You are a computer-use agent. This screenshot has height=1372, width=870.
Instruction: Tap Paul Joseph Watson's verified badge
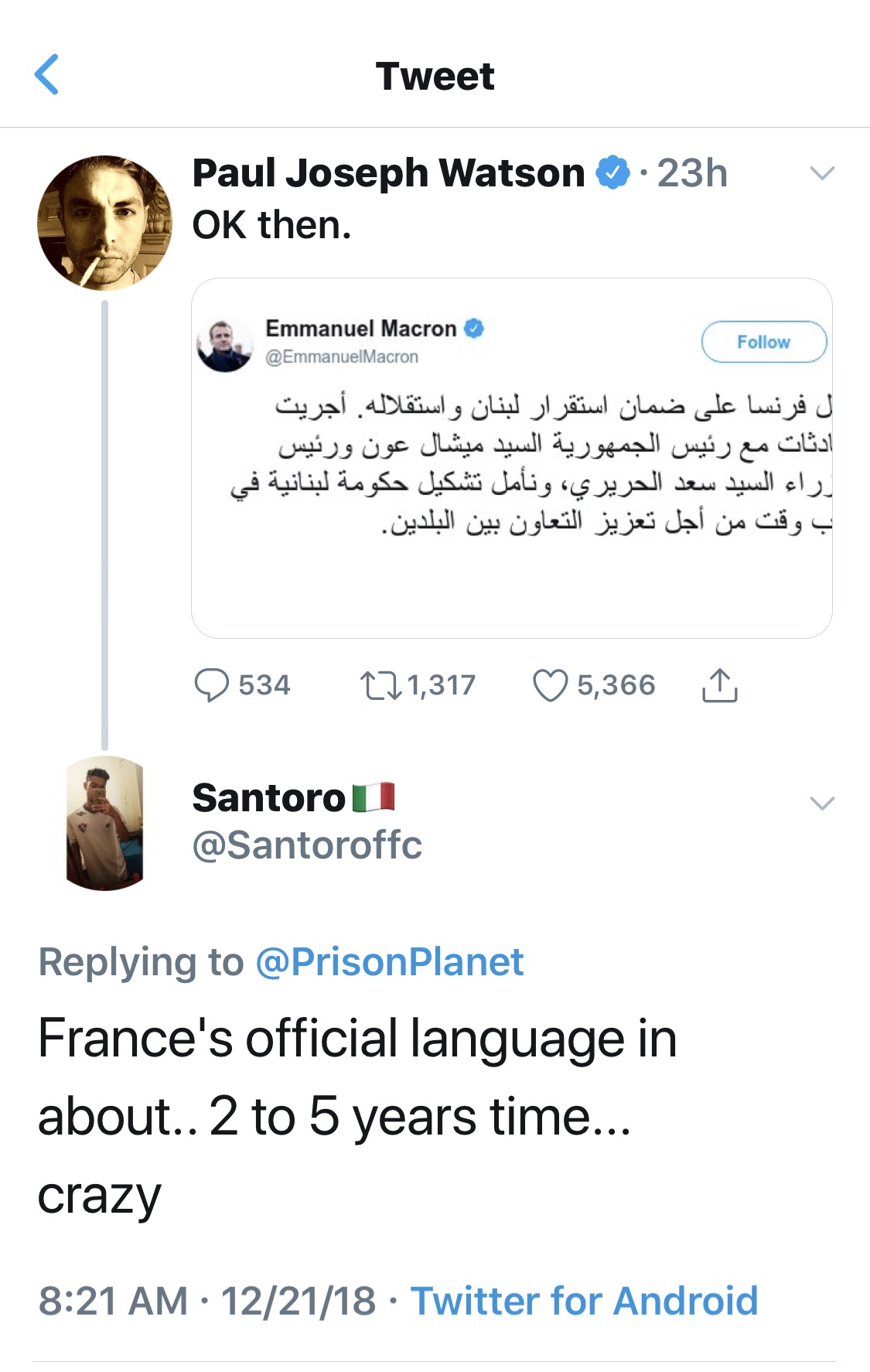(613, 172)
